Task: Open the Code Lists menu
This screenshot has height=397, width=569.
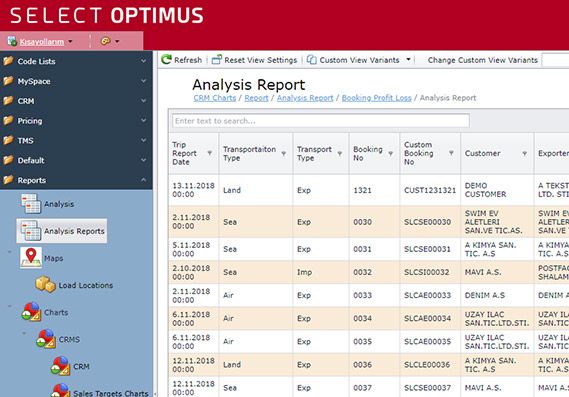Action: (76, 61)
